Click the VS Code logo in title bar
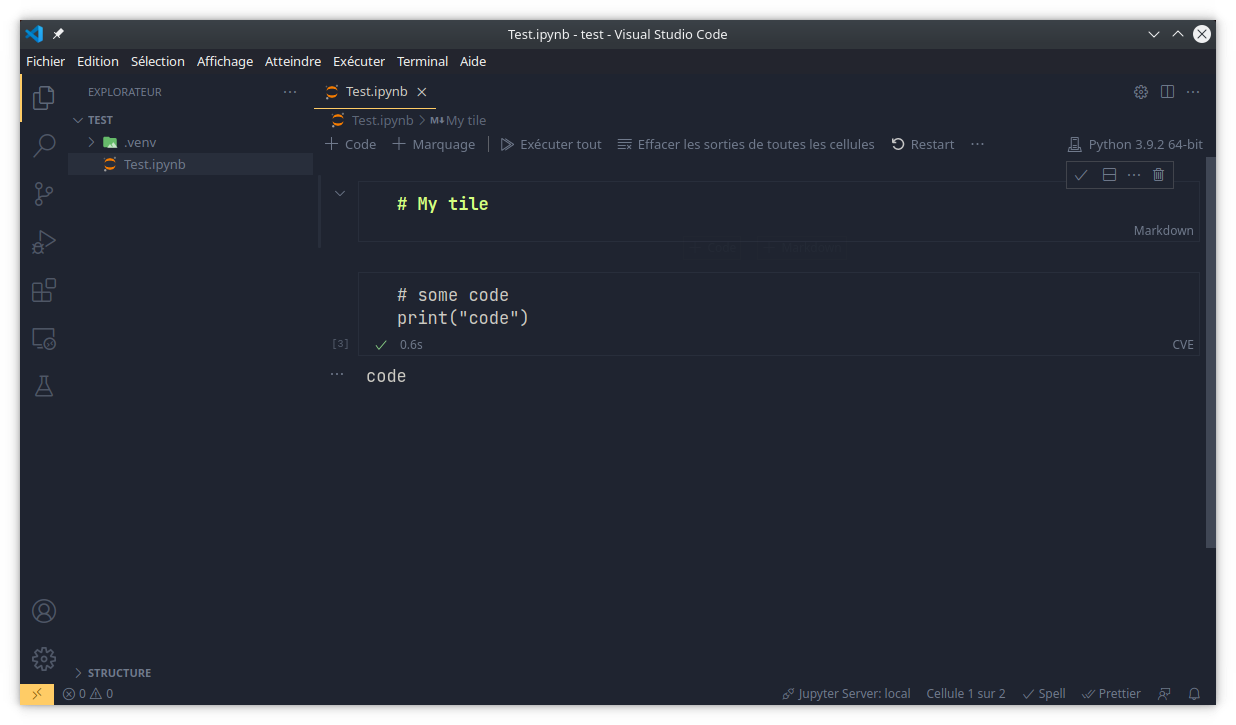Image resolution: width=1236 pixels, height=725 pixels. [34, 34]
